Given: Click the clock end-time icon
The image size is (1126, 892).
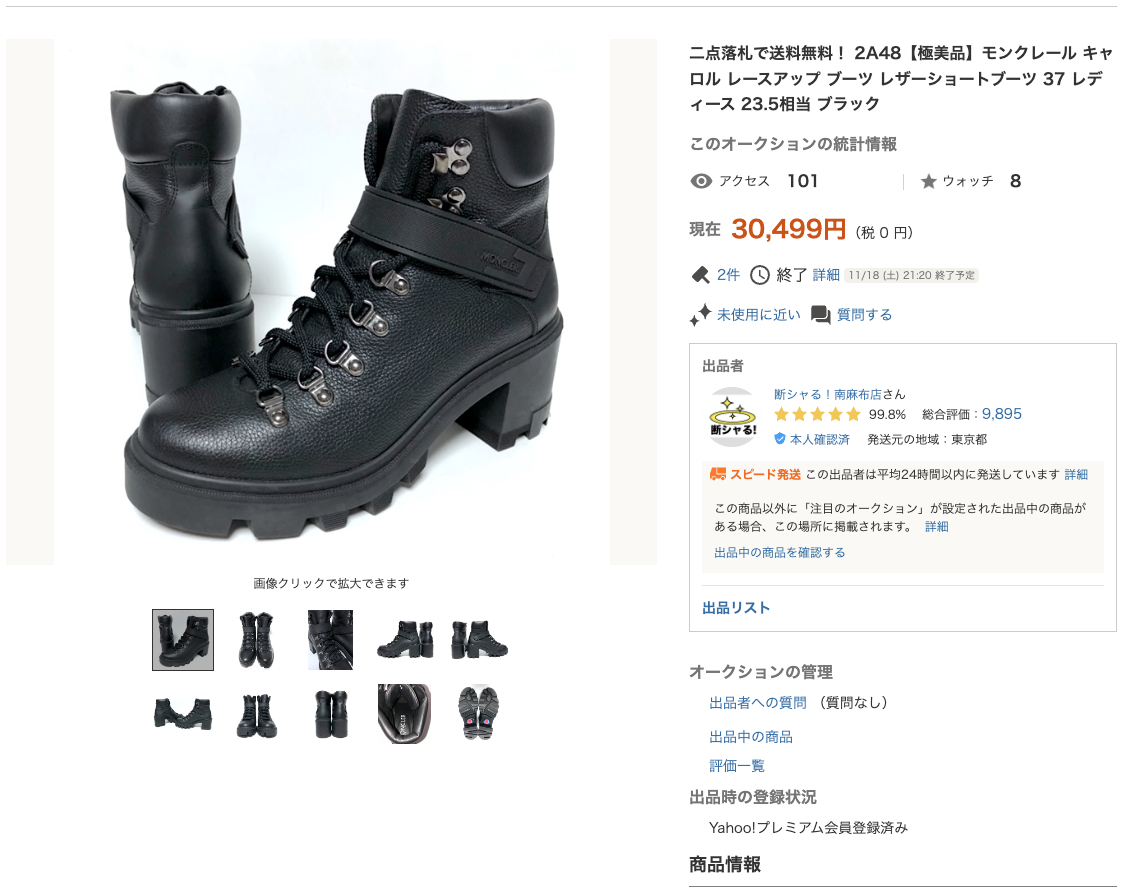Looking at the screenshot, I should (x=760, y=275).
